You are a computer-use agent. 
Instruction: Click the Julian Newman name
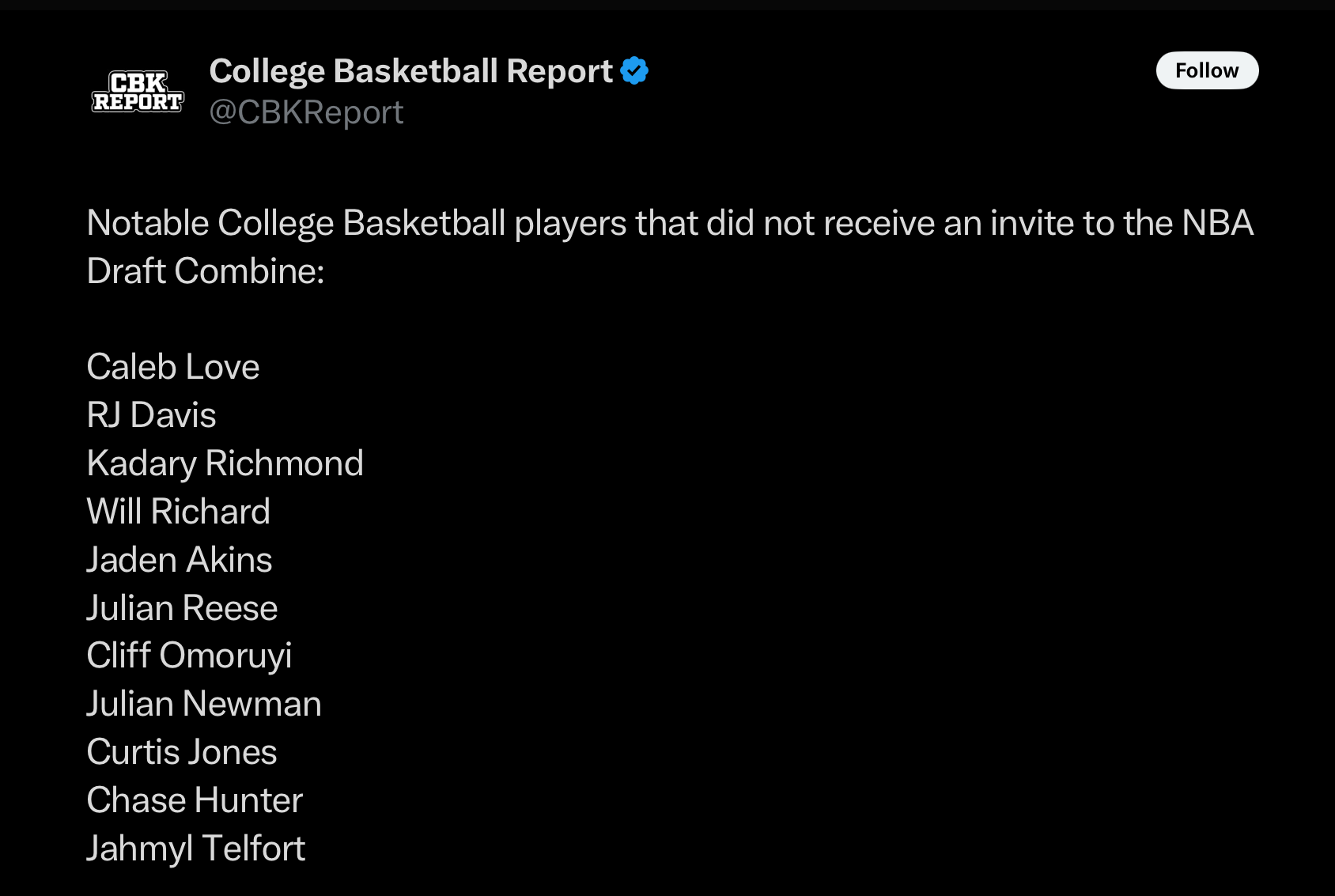[x=204, y=704]
